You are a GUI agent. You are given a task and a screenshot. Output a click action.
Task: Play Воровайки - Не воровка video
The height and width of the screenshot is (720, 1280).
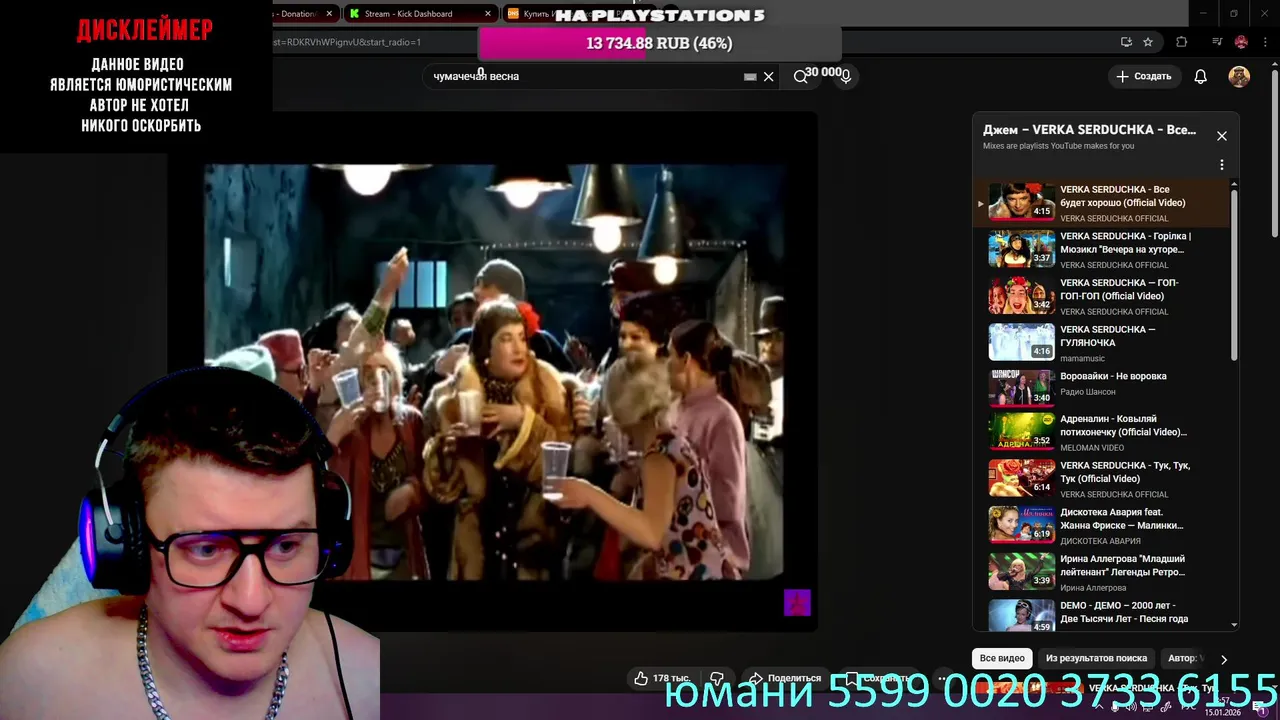pos(1102,389)
